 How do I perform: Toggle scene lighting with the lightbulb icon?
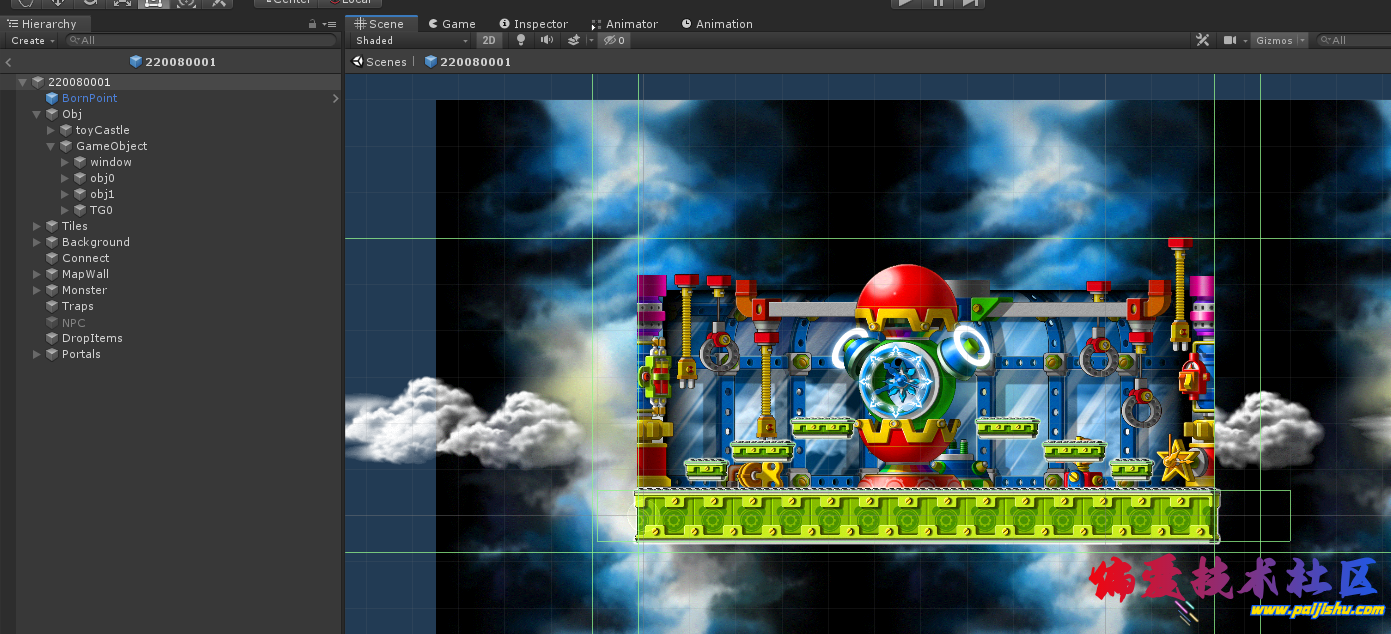pos(520,40)
